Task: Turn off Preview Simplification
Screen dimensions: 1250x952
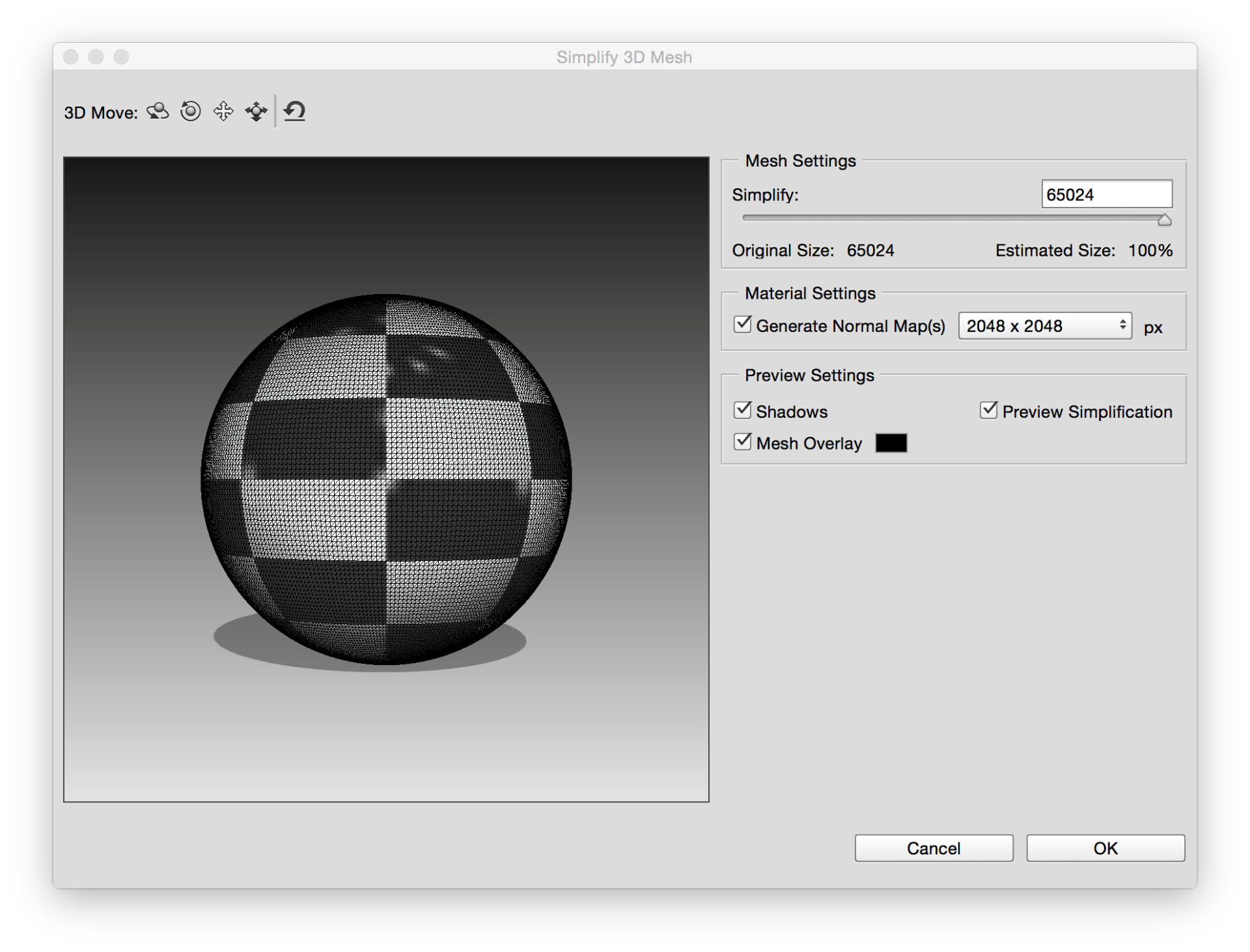Action: click(989, 409)
